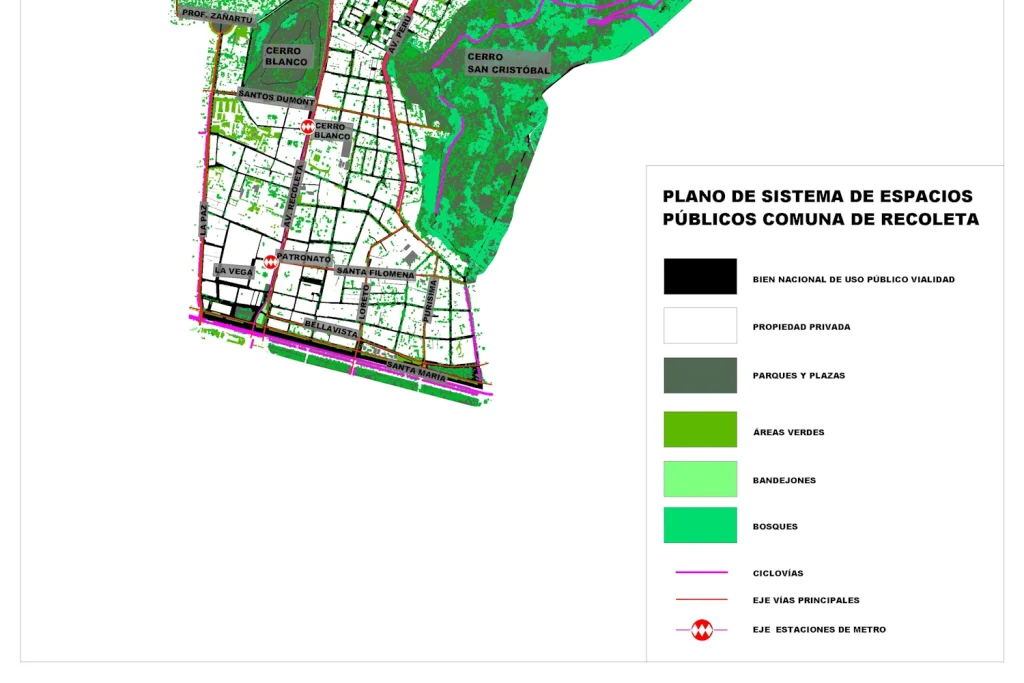Click the La Vega map label
This screenshot has height=683, width=1024.
pos(233,271)
